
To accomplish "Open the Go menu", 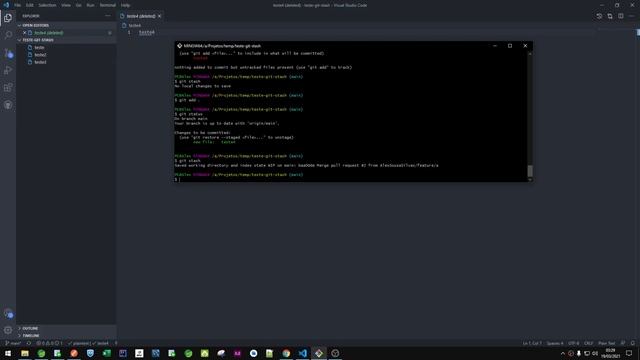I will 78,5.
